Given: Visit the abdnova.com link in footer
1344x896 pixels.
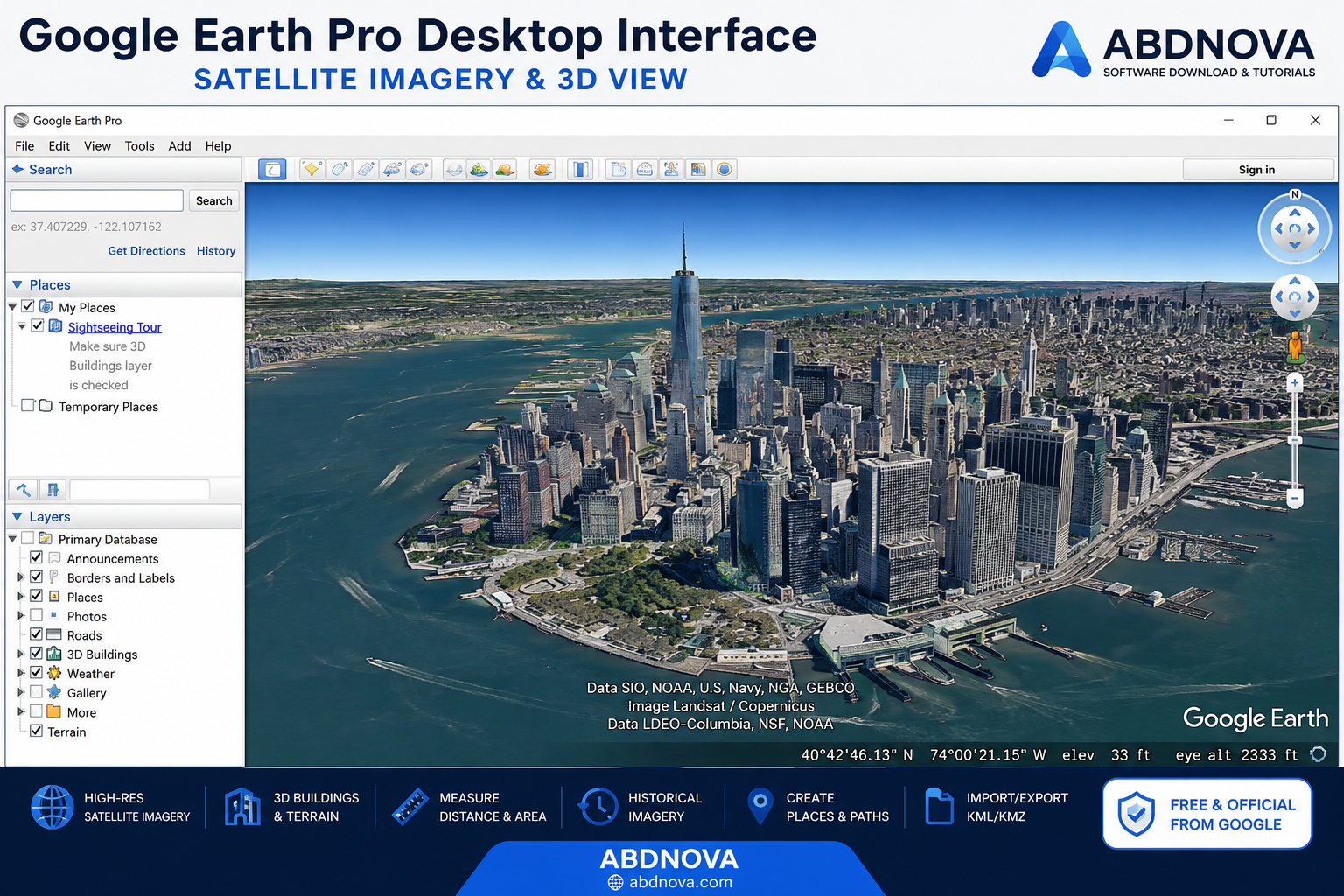Looking at the screenshot, I should tap(670, 882).
